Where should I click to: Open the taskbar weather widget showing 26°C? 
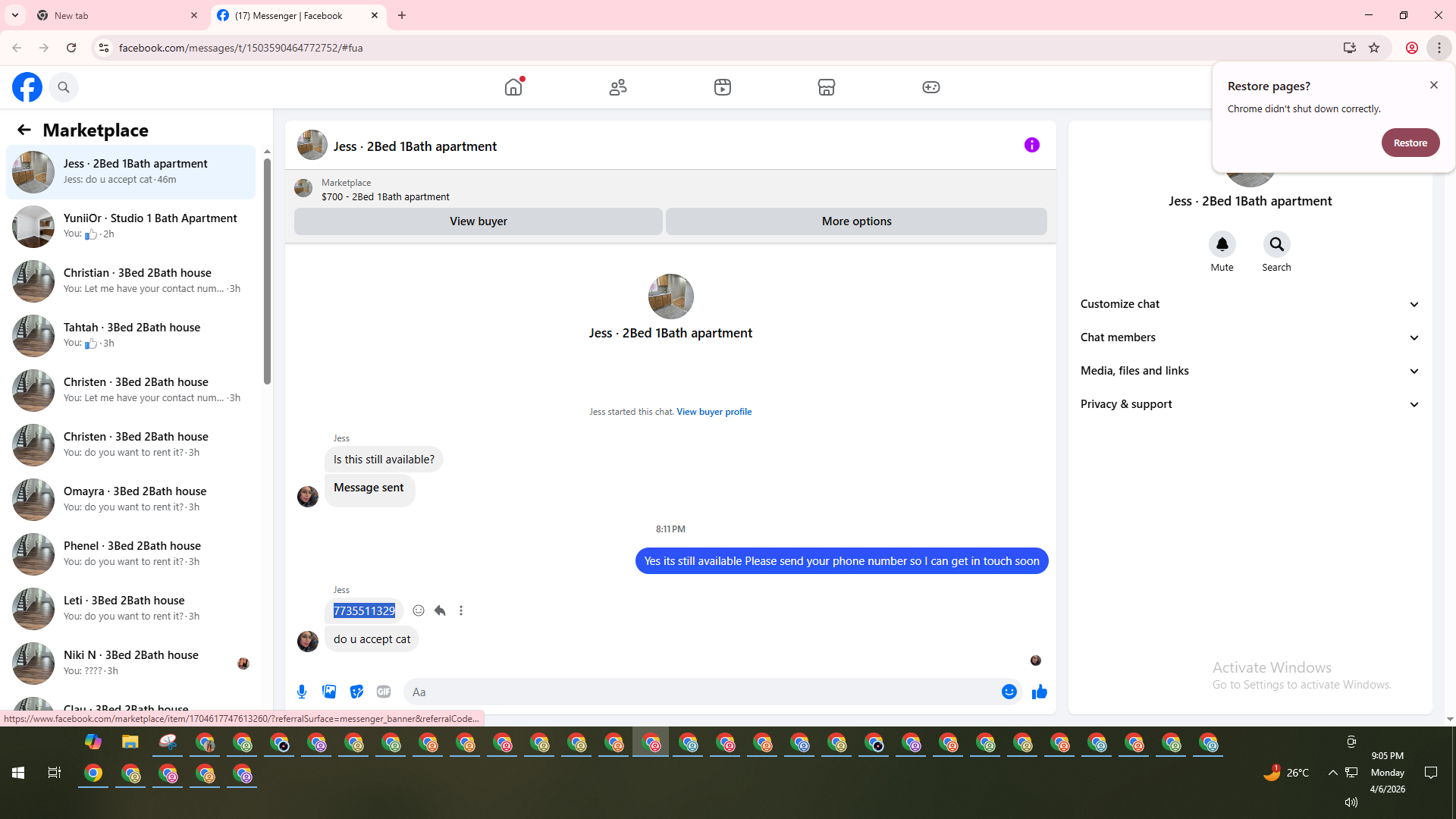coord(1286,773)
